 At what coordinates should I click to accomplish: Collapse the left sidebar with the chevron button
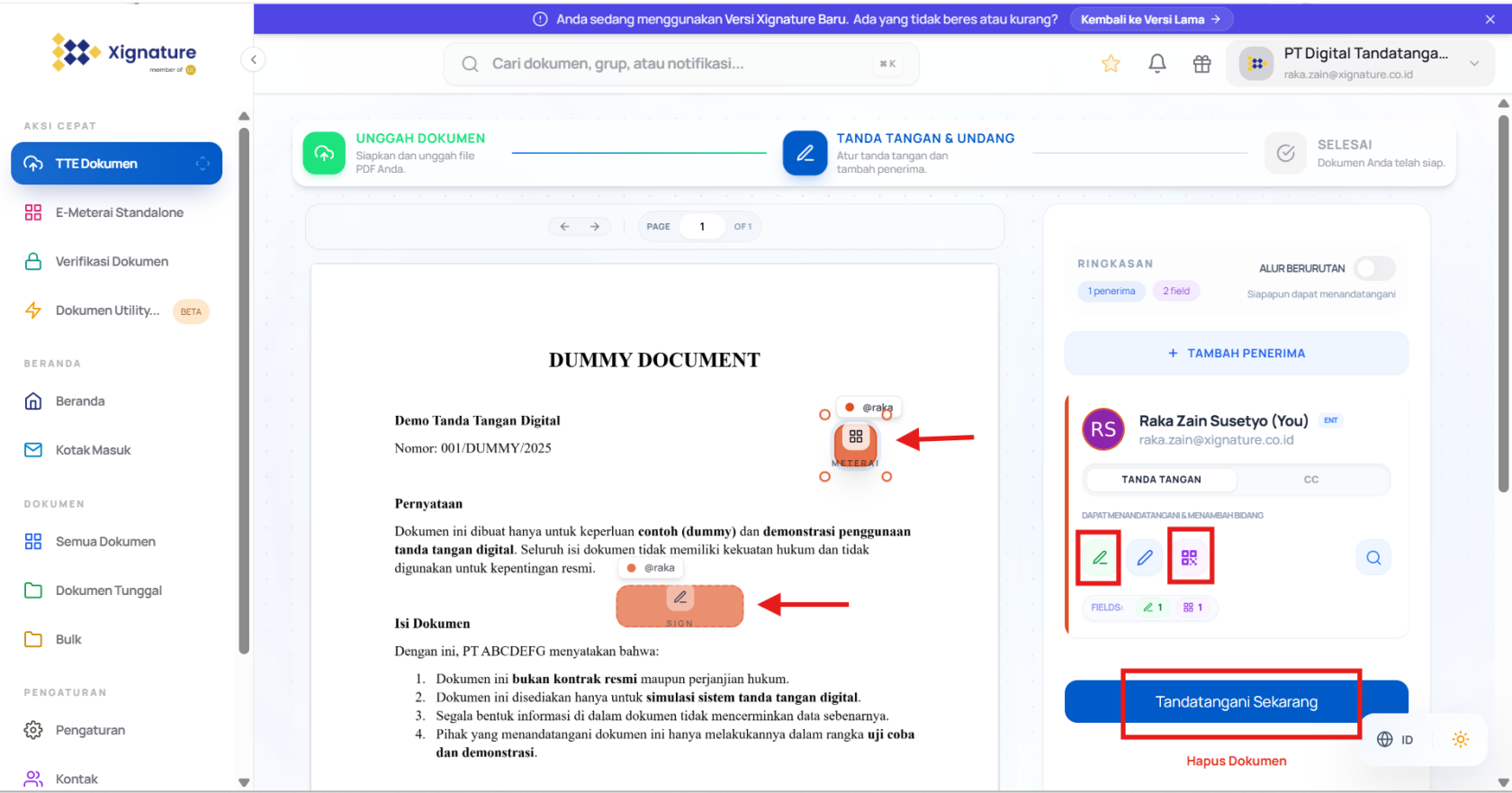[x=254, y=59]
